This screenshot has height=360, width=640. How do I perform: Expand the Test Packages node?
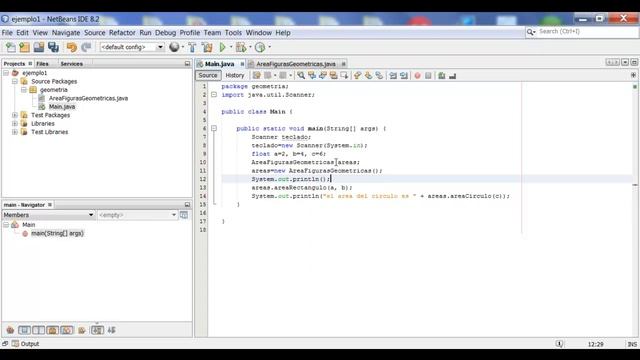pyautogui.click(x=15, y=115)
